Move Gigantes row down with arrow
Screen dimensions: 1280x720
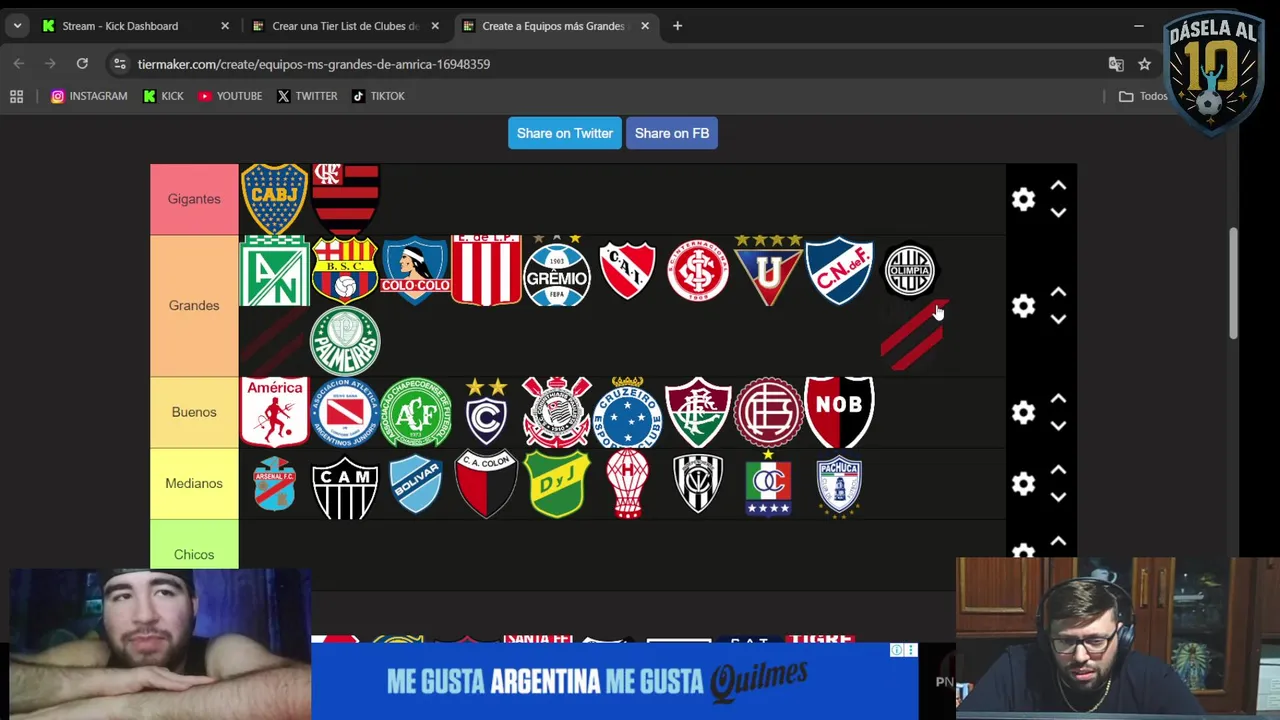[x=1058, y=212]
